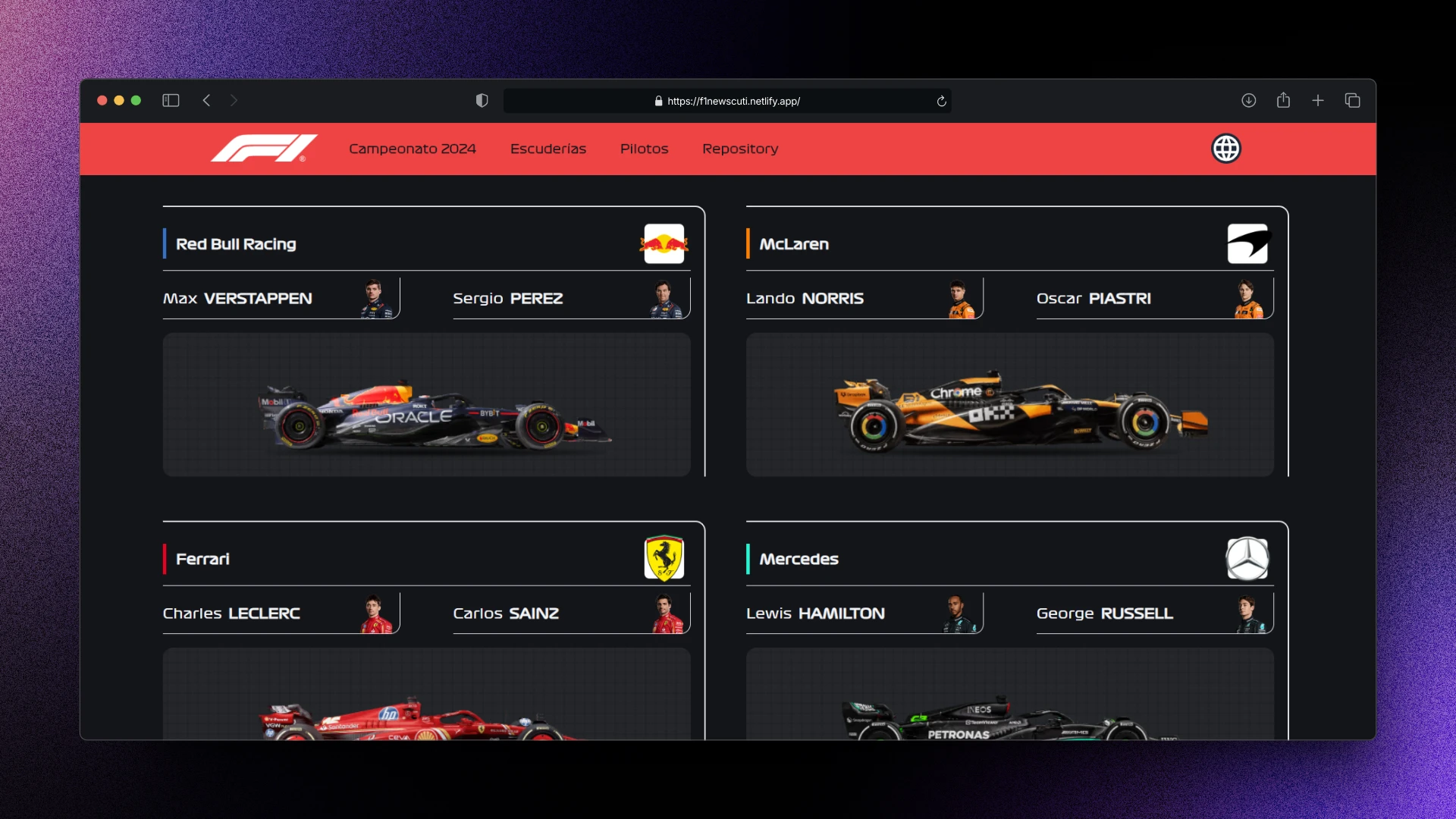Click the Ferrari prancing horse badge

pyautogui.click(x=664, y=558)
